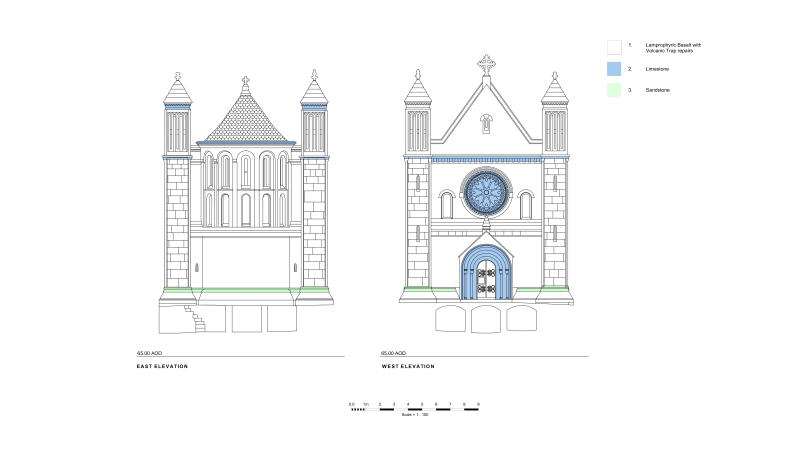This screenshot has width=800, height=474.
Task: Select the 'Limestone' legend label
Action: coord(657,69)
